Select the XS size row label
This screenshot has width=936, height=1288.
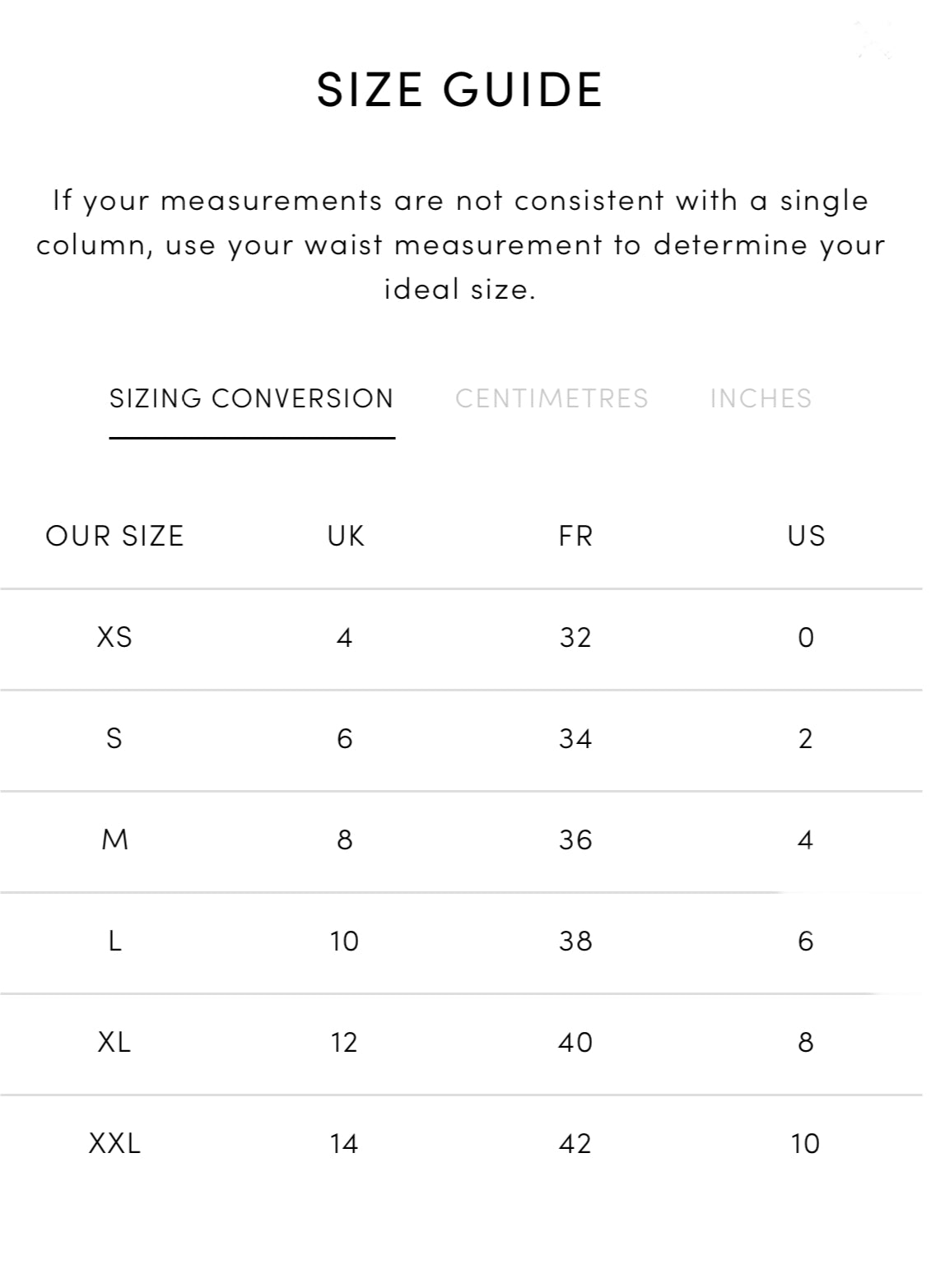(114, 637)
